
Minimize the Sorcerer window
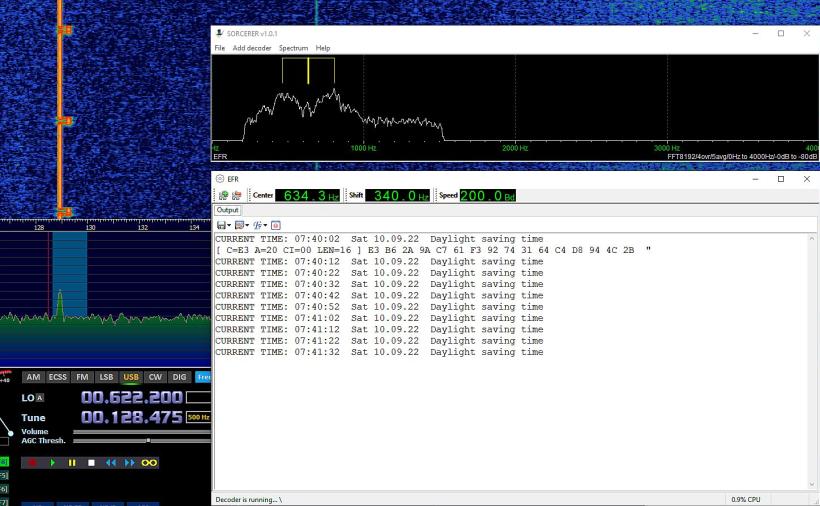(755, 33)
